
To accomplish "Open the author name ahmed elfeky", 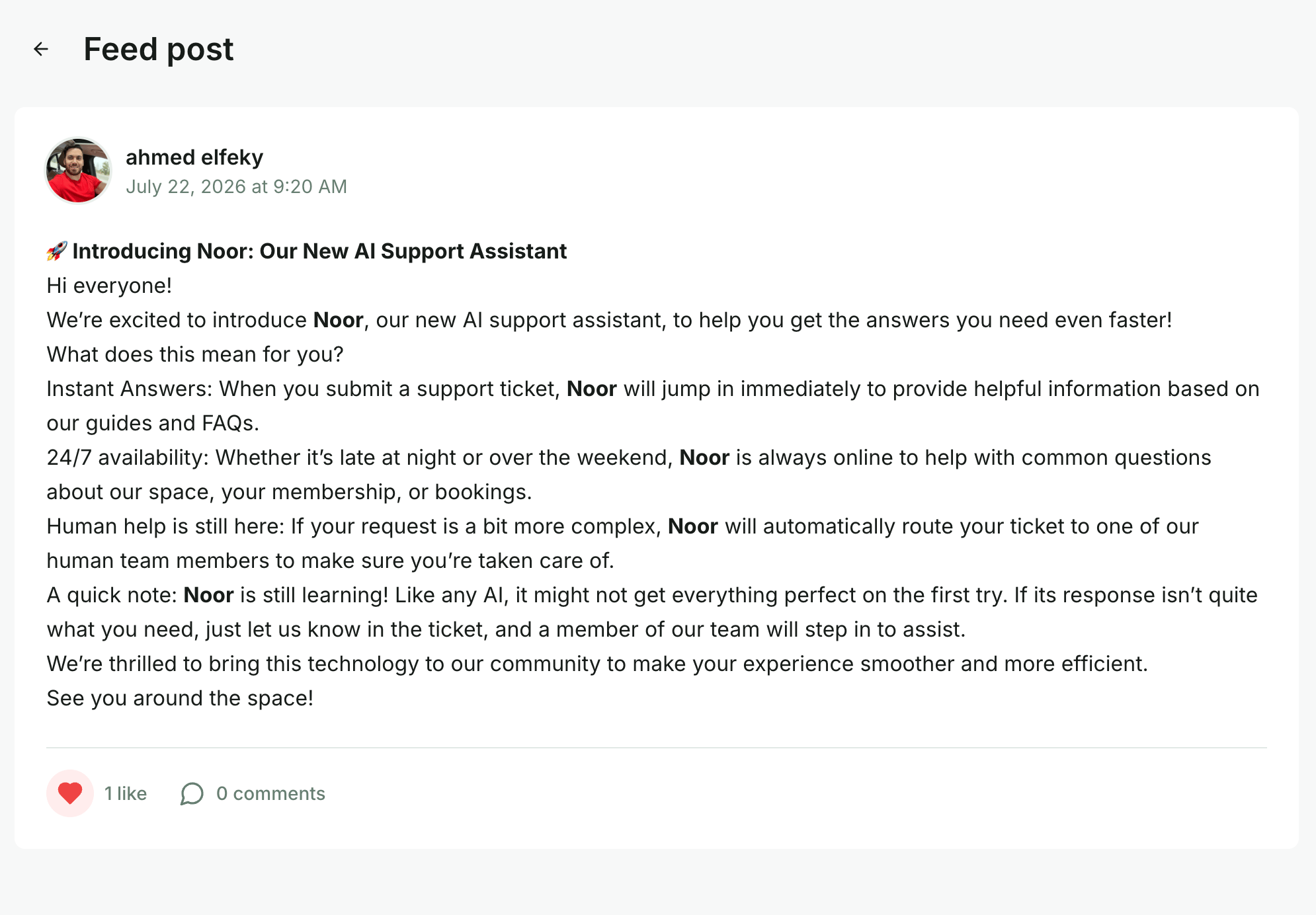I will (x=194, y=157).
